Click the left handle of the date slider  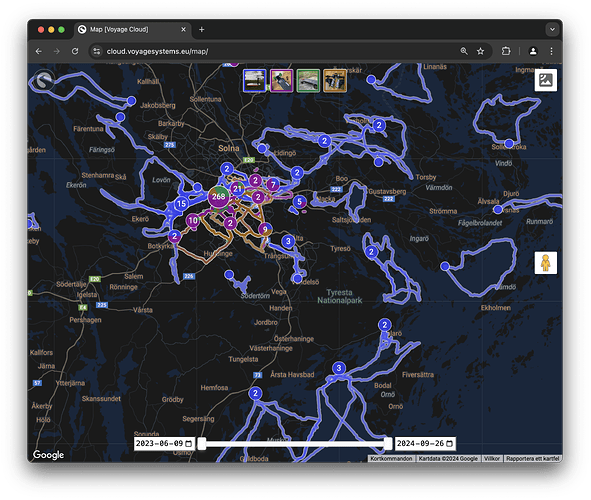202,443
